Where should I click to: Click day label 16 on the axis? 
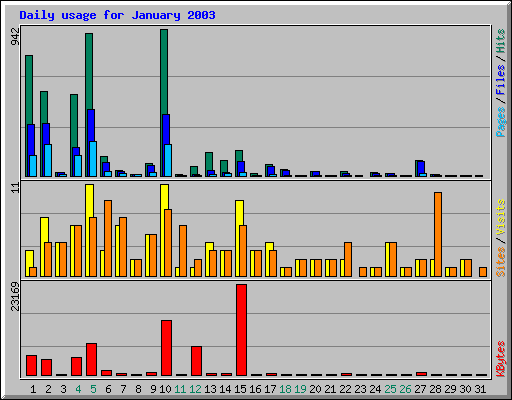(x=255, y=389)
